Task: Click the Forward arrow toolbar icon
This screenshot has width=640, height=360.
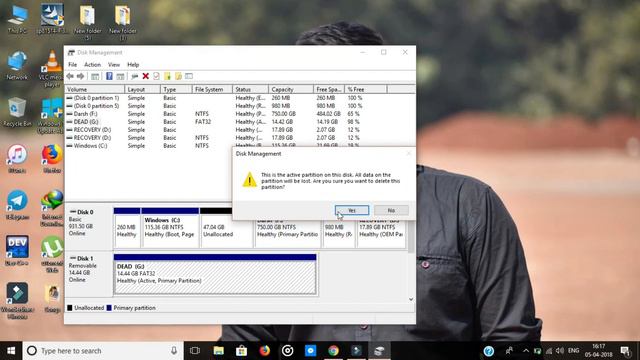Action: (x=80, y=76)
